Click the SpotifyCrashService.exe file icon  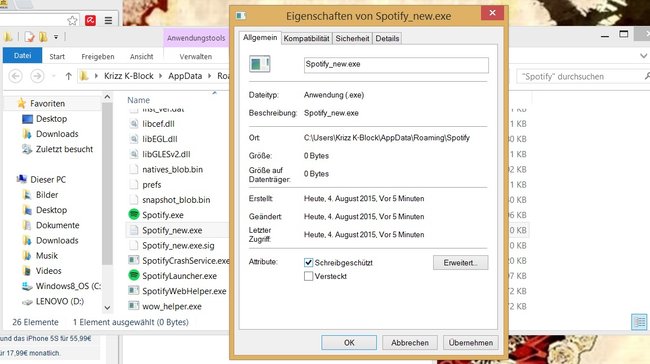[x=133, y=260]
